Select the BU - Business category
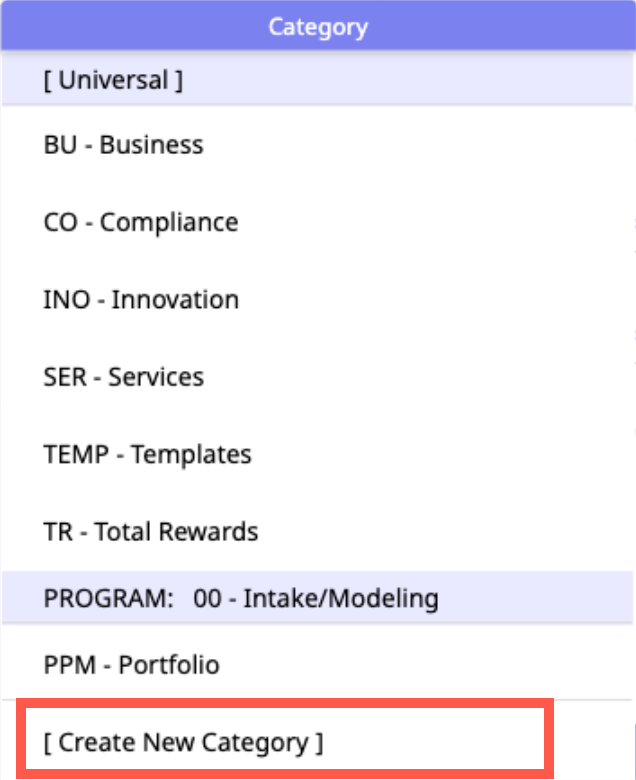Image resolution: width=636 pixels, height=780 pixels. [x=123, y=145]
